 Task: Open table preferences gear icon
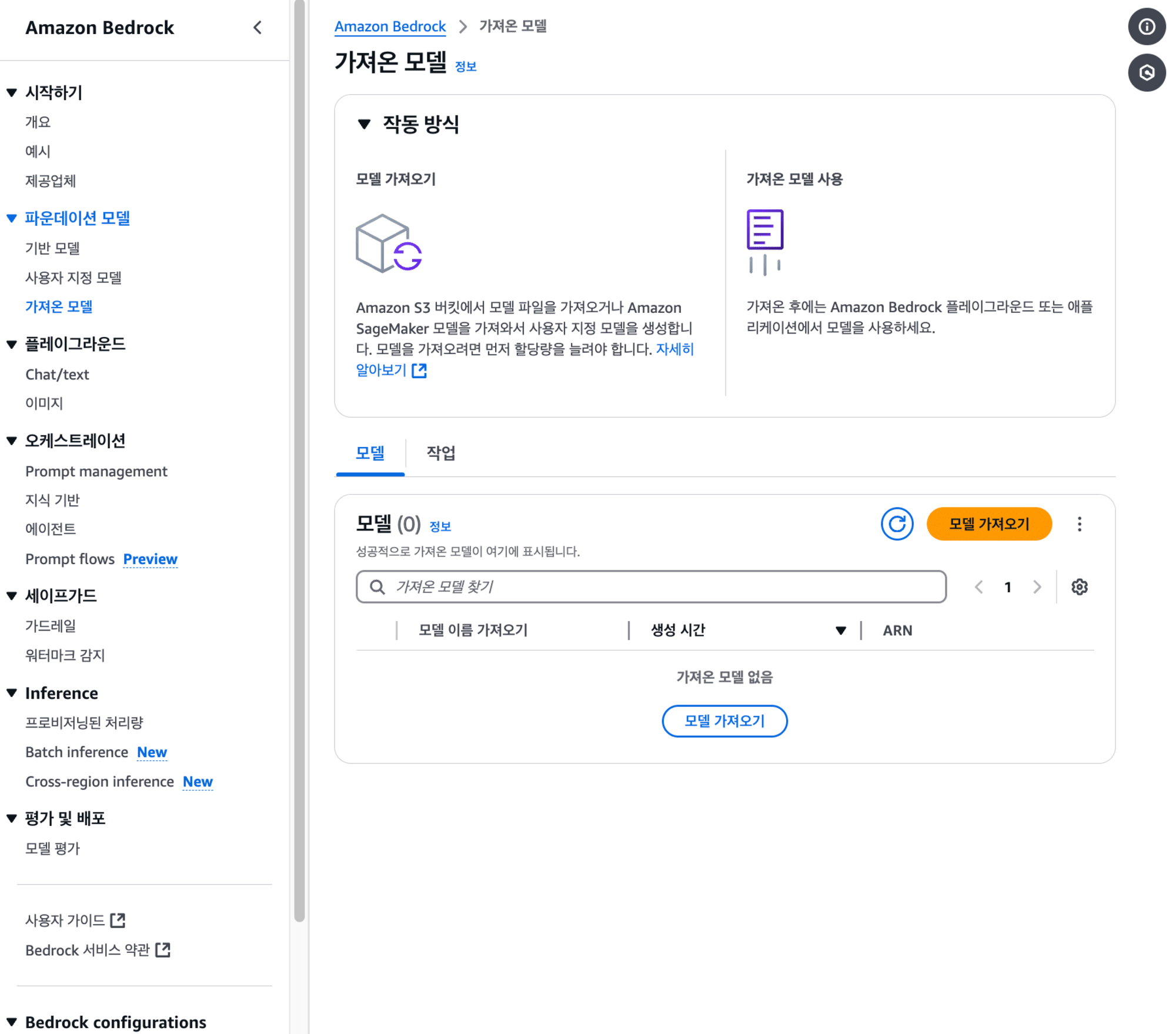pos(1079,586)
